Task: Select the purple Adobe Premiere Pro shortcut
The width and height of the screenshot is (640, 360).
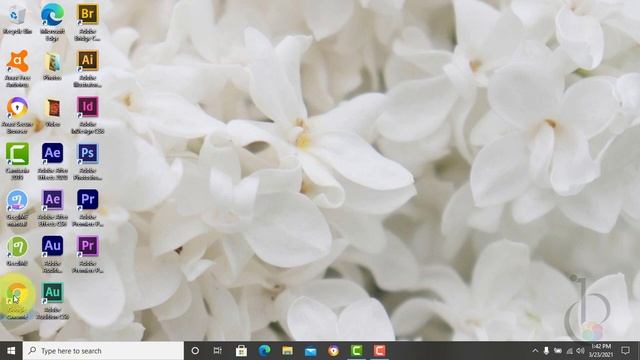Action: pyautogui.click(x=88, y=254)
